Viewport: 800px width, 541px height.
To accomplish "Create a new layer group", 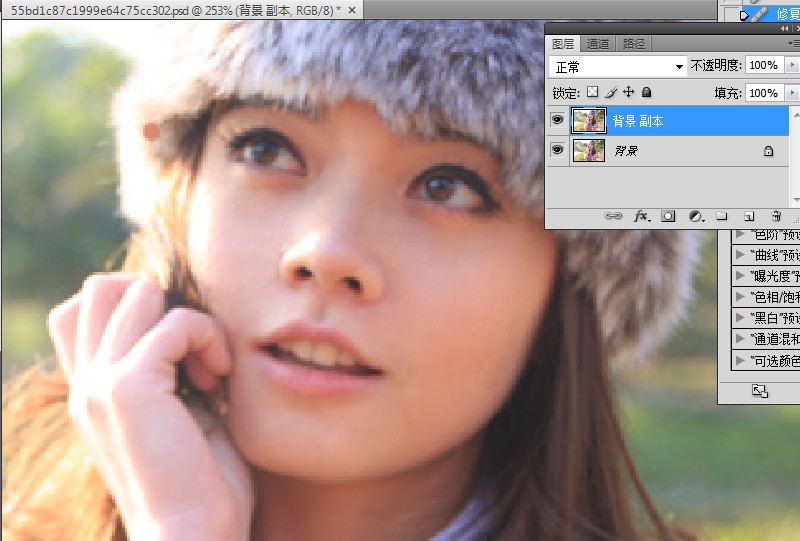I will [x=721, y=216].
